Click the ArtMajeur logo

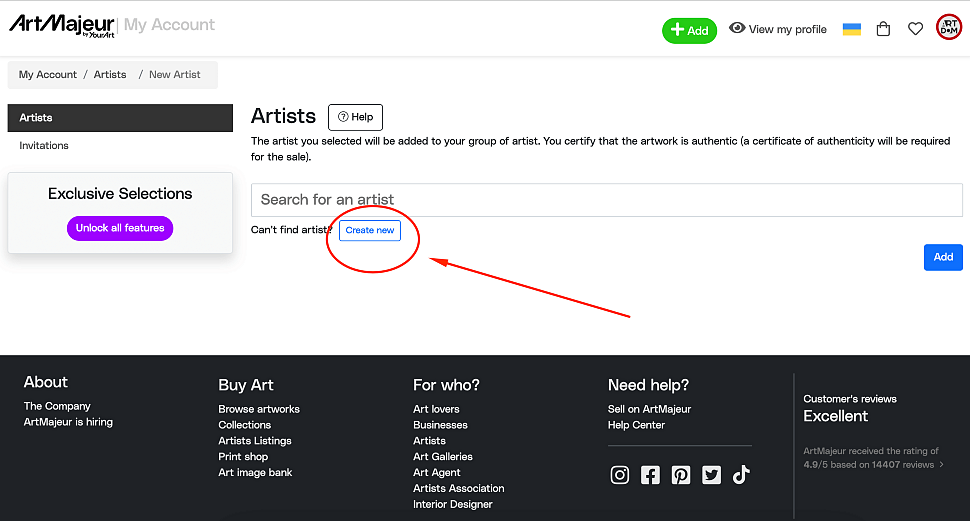point(61,25)
